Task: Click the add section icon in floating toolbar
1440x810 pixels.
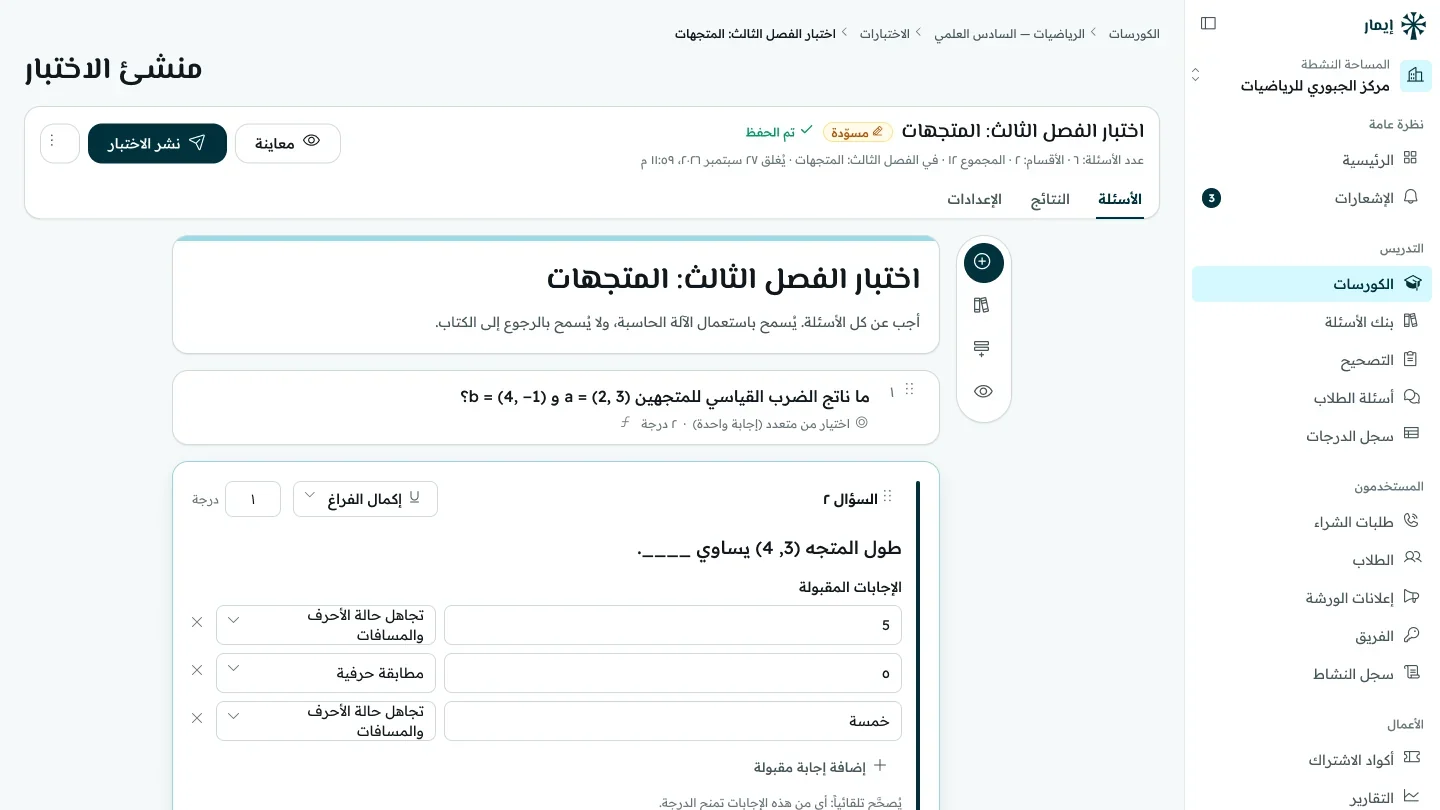Action: 981,348
